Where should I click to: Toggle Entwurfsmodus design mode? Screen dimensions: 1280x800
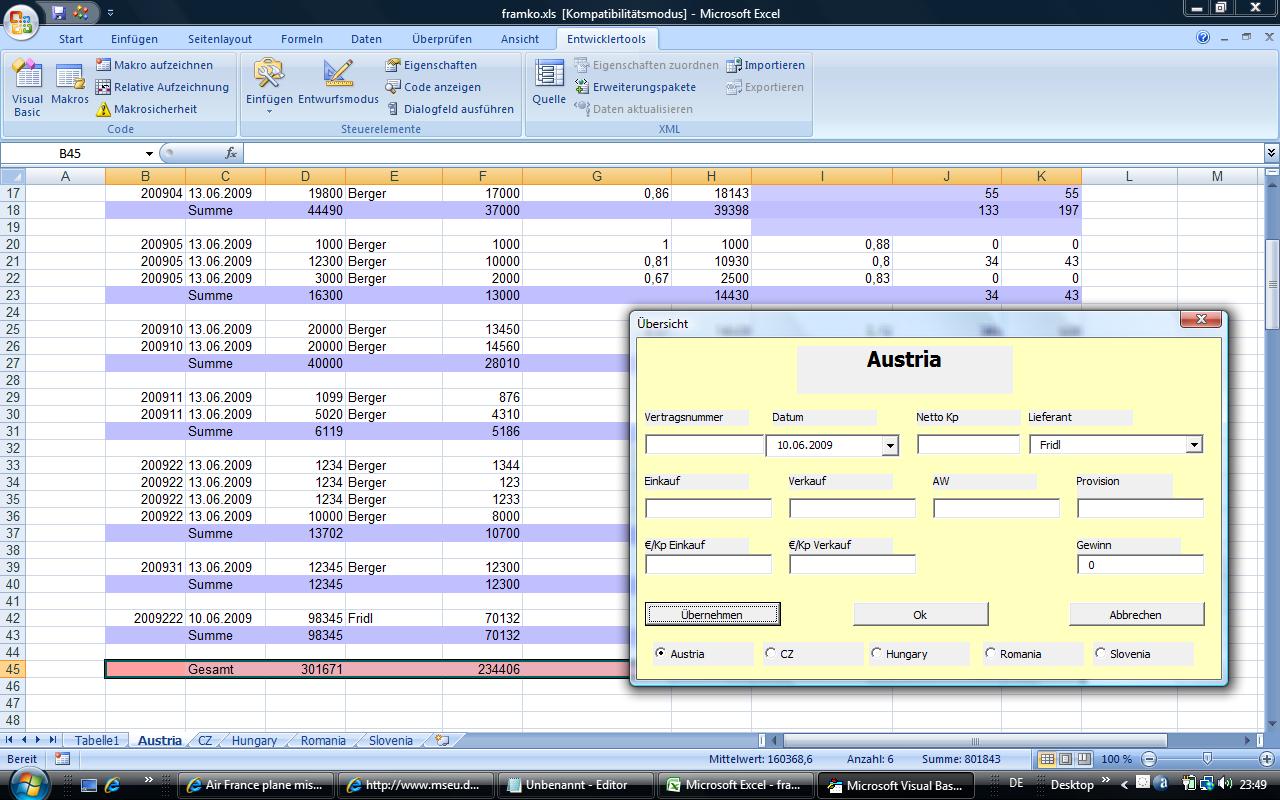338,84
